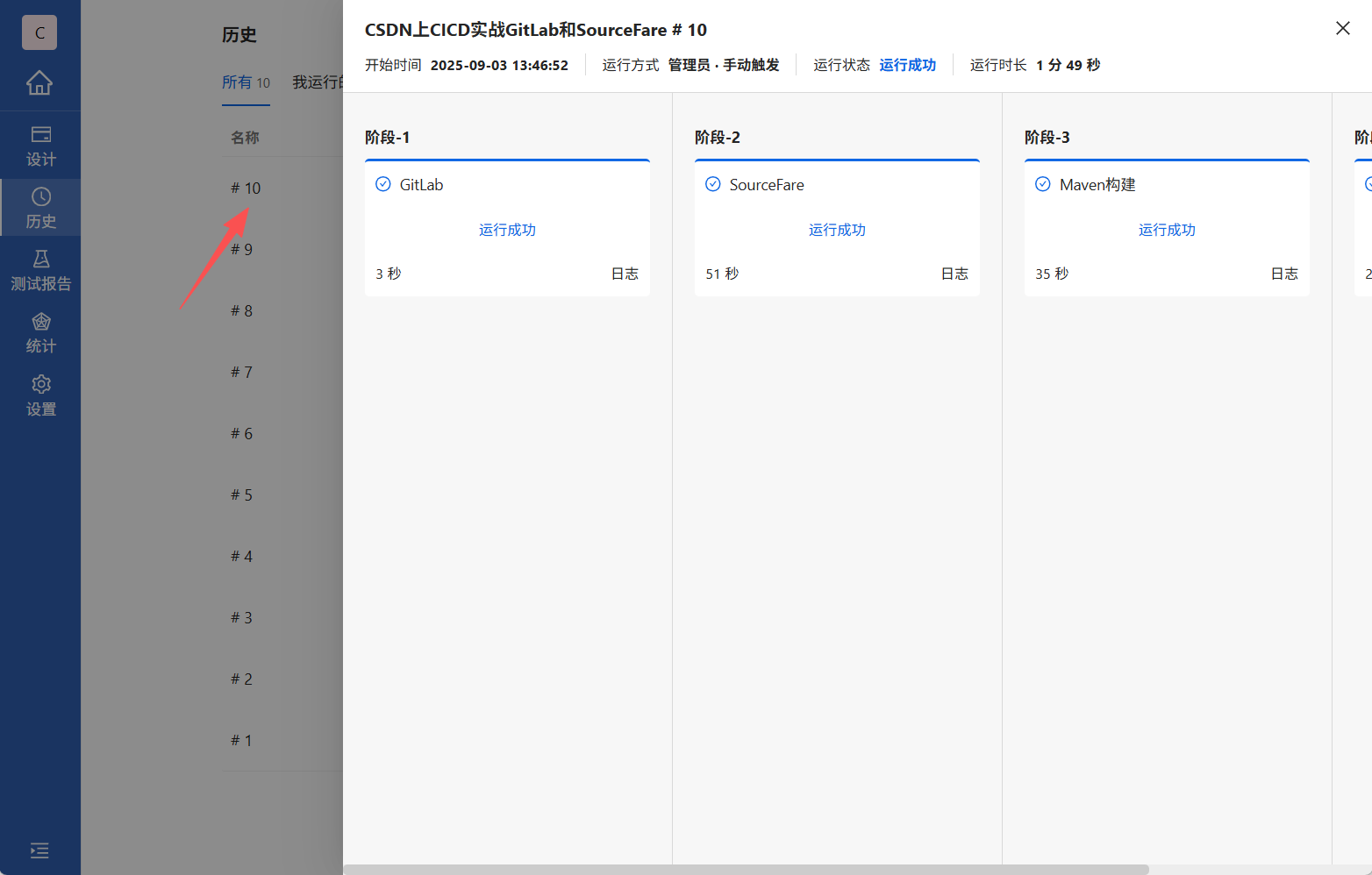Select history run # 5

241,495
